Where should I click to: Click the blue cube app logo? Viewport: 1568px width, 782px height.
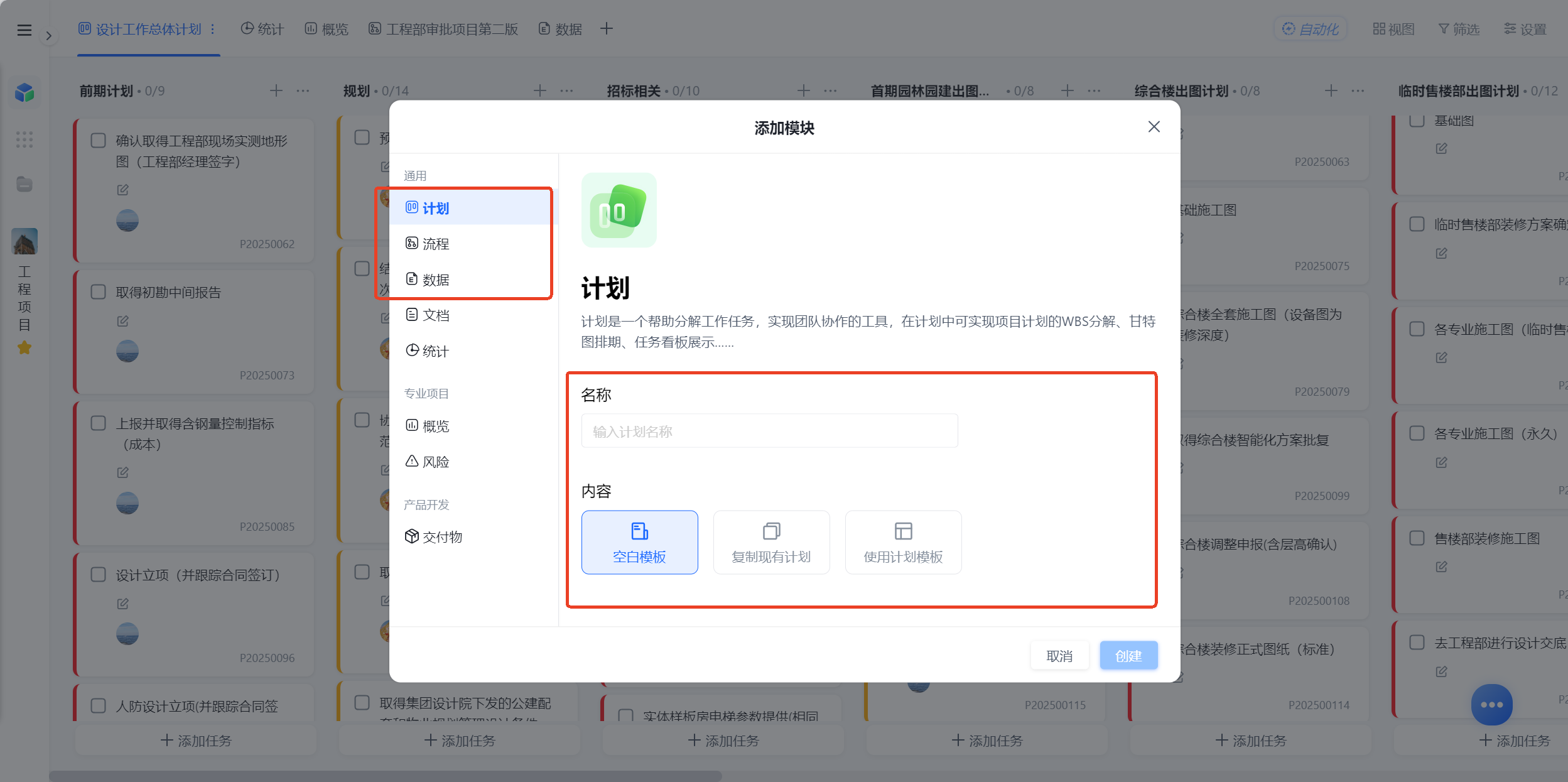point(24,92)
